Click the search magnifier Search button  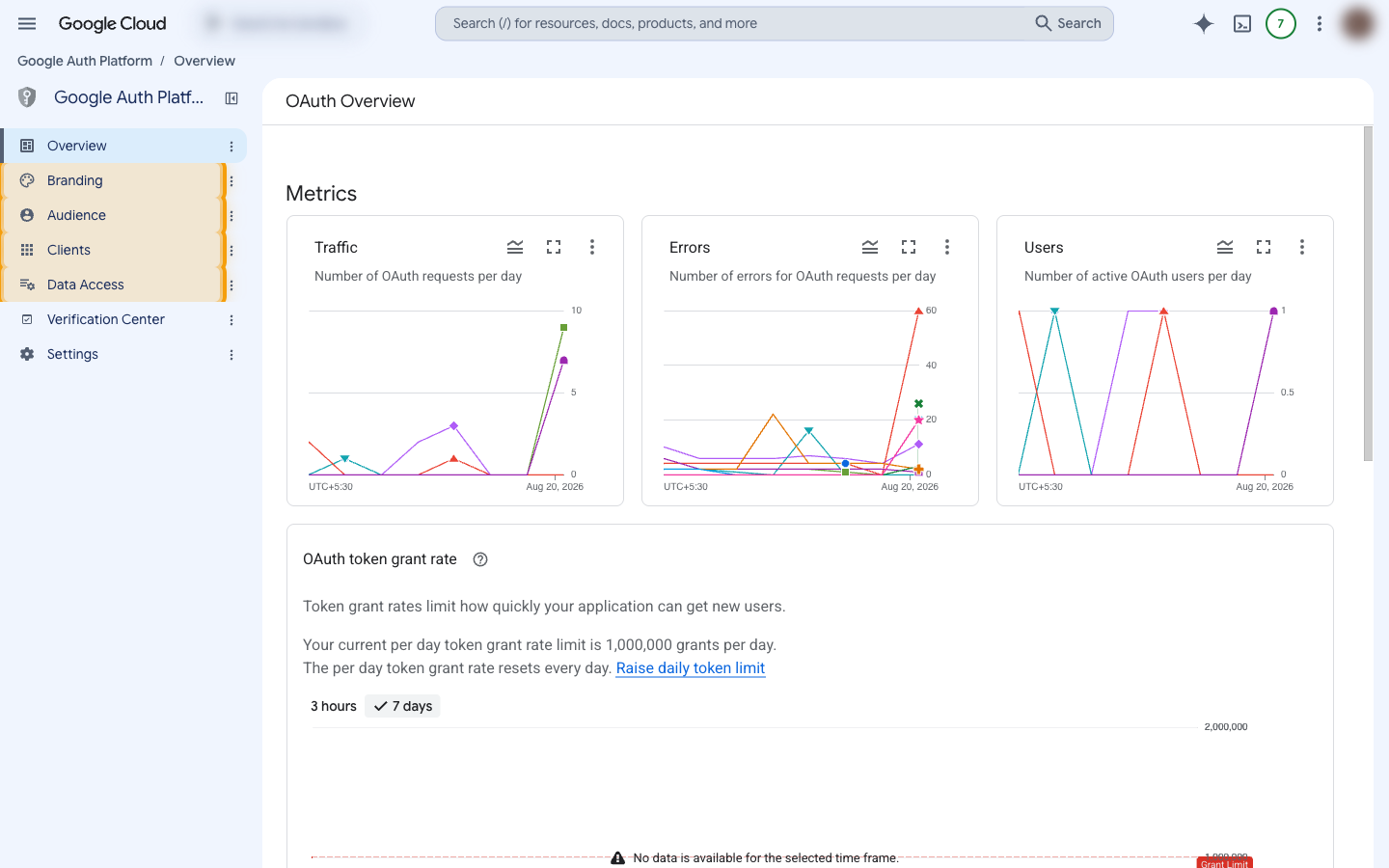pos(1068,23)
